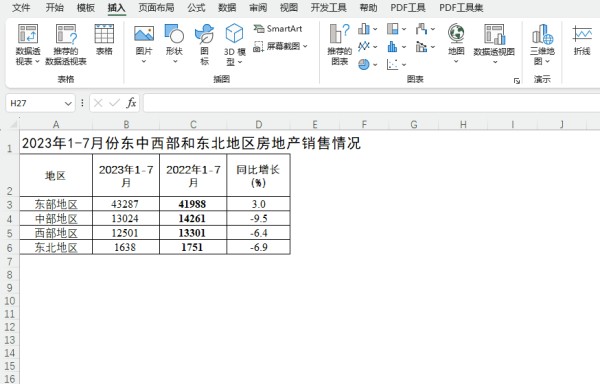Select cell containing 1751
Viewport: 600px width, 384px height.
click(193, 247)
